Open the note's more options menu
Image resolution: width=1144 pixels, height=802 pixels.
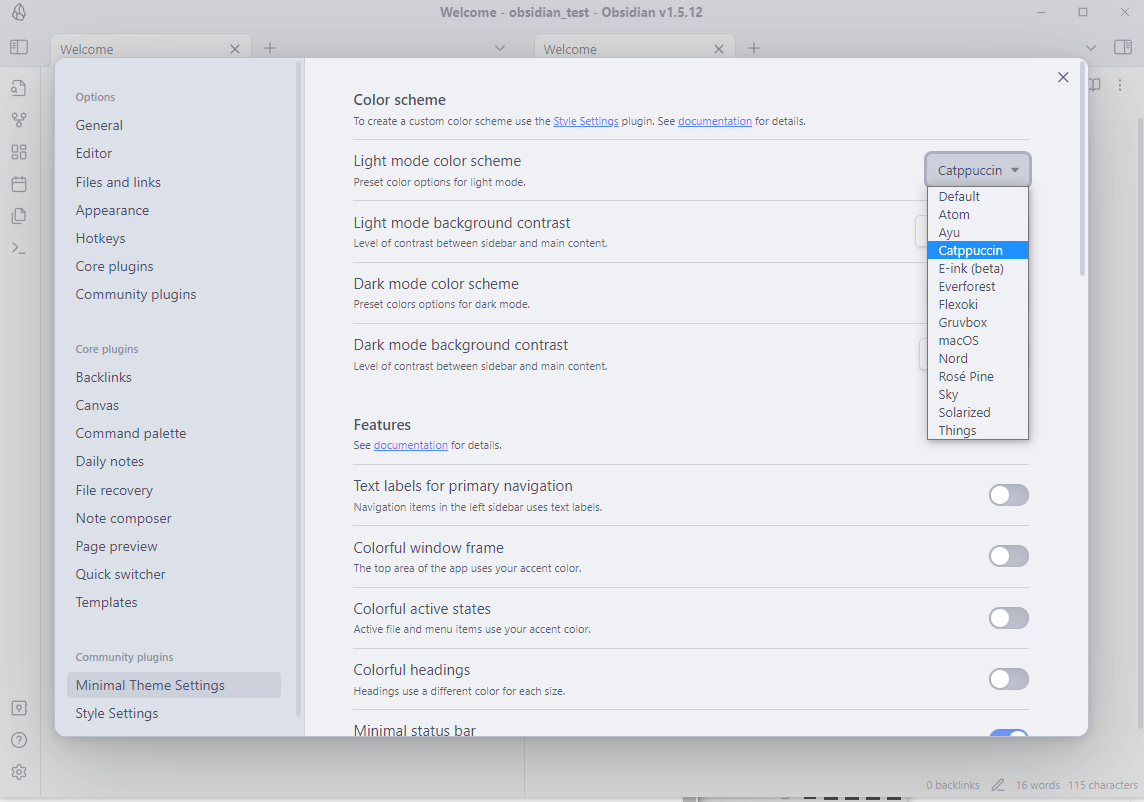1120,85
